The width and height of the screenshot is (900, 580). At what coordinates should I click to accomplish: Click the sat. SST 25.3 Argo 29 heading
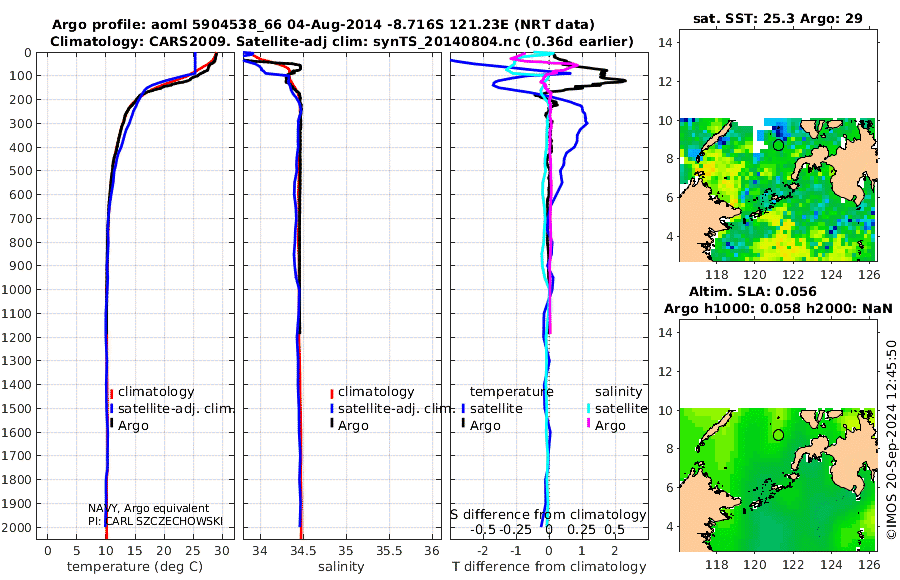click(x=778, y=18)
